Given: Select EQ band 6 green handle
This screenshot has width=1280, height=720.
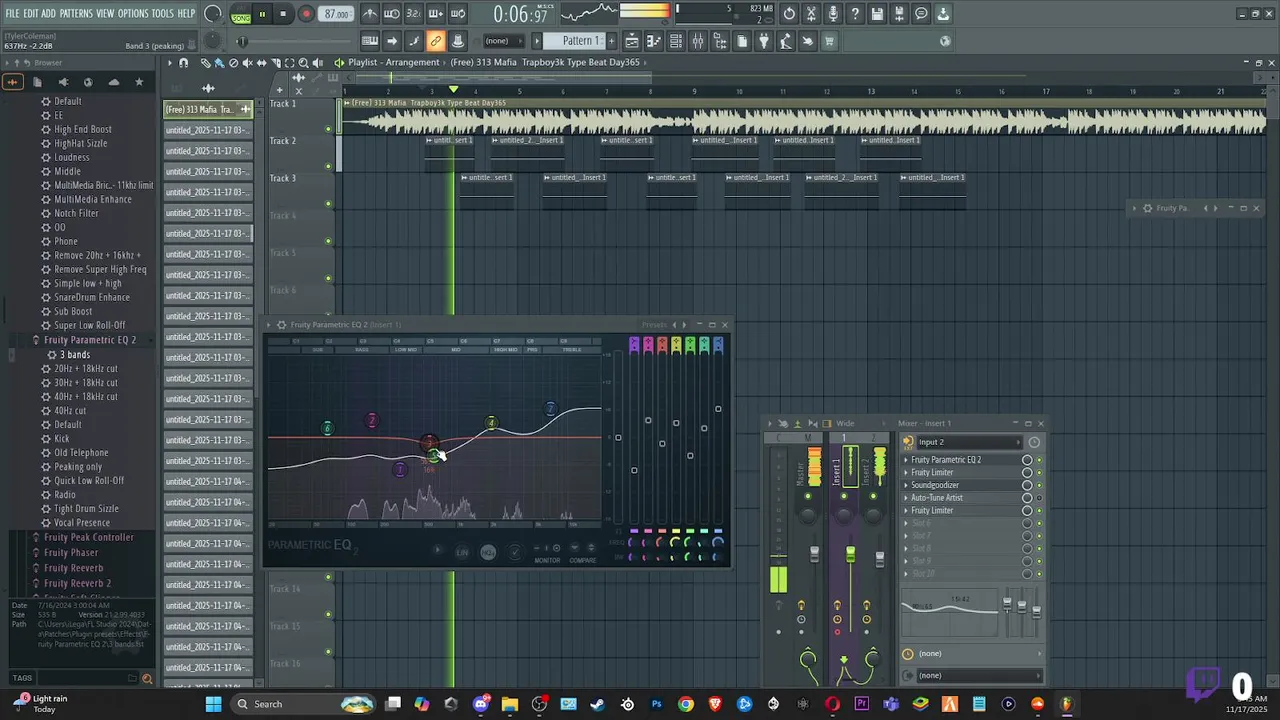Looking at the screenshot, I should (x=327, y=428).
